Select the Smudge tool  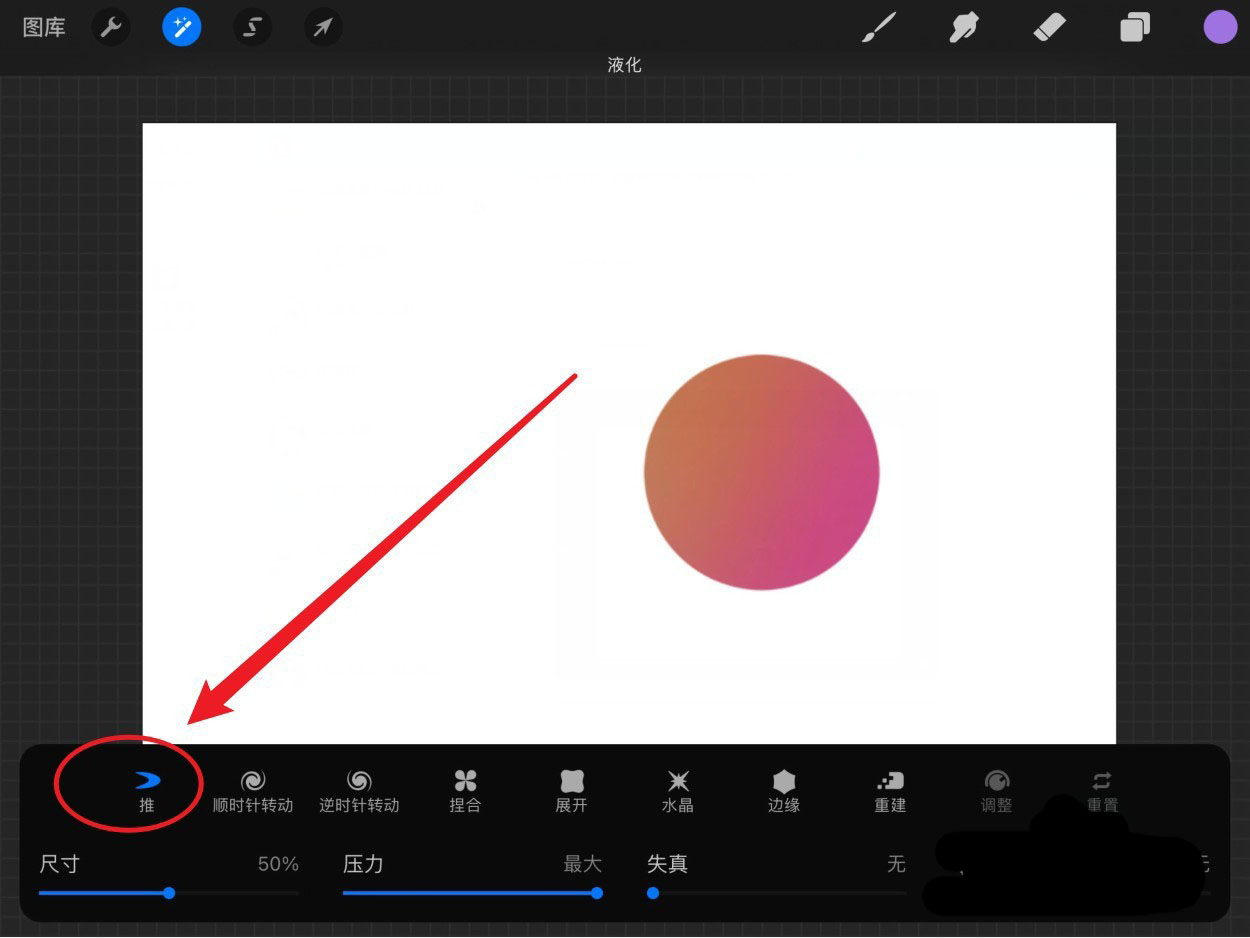tap(964, 27)
